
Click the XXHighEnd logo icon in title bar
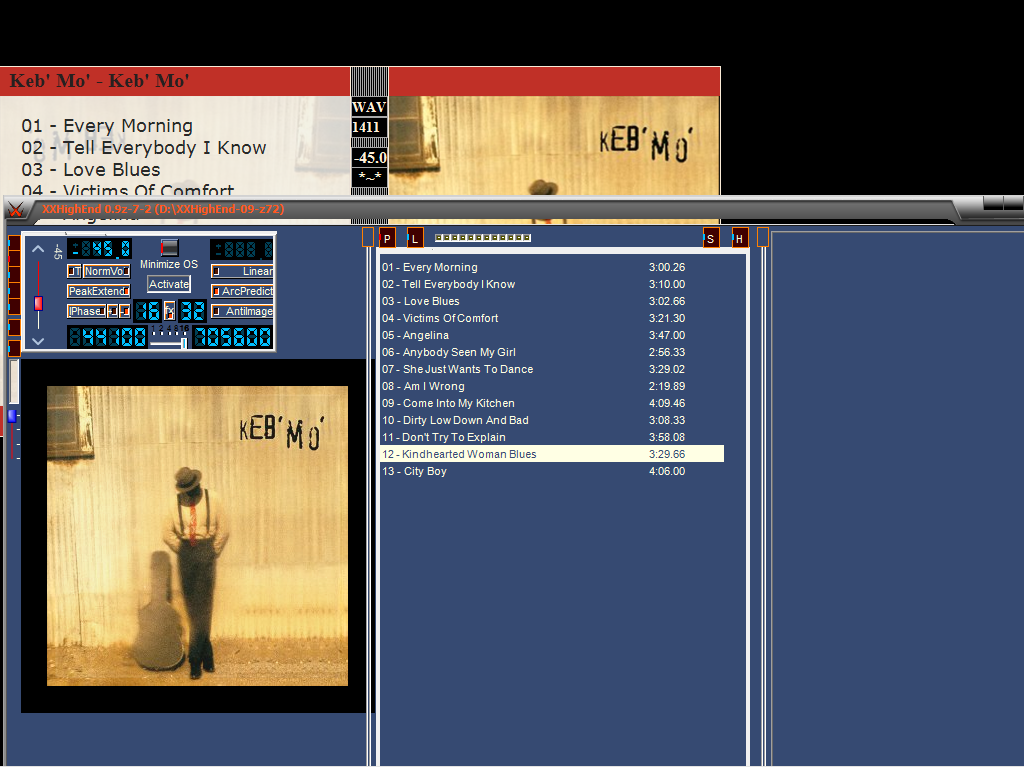(x=16, y=209)
